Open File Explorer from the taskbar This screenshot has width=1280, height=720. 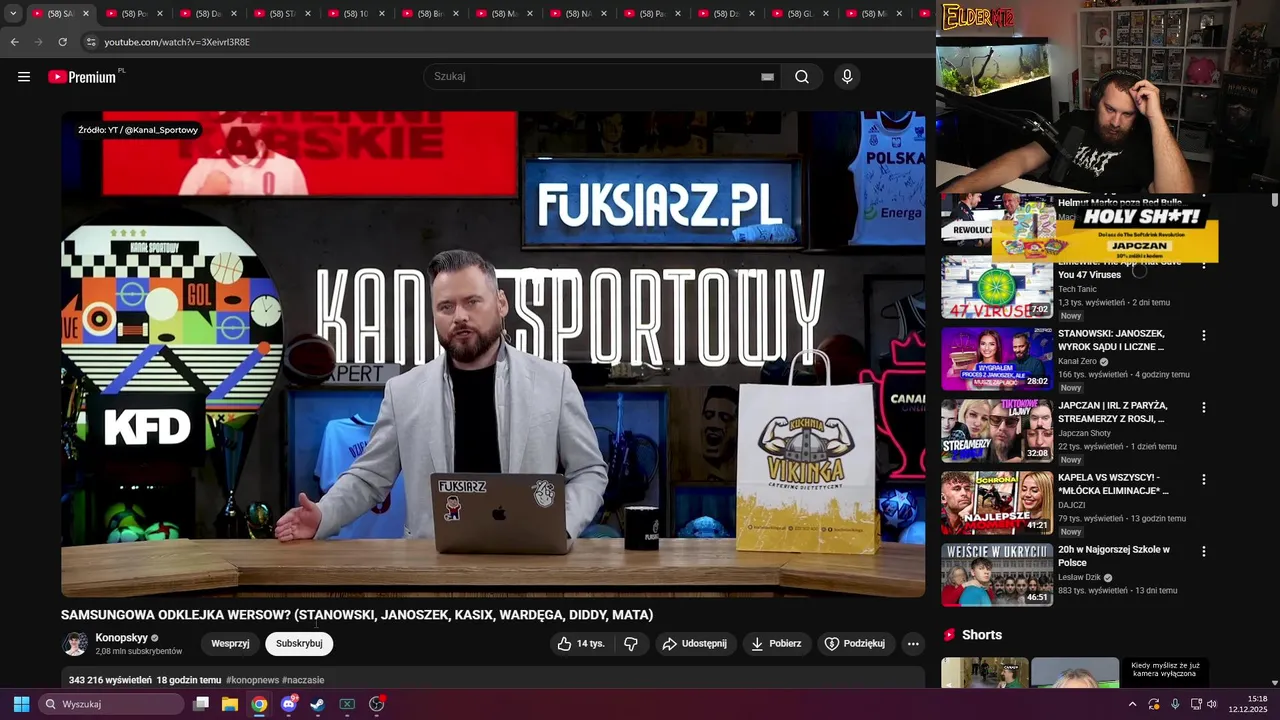[230, 704]
